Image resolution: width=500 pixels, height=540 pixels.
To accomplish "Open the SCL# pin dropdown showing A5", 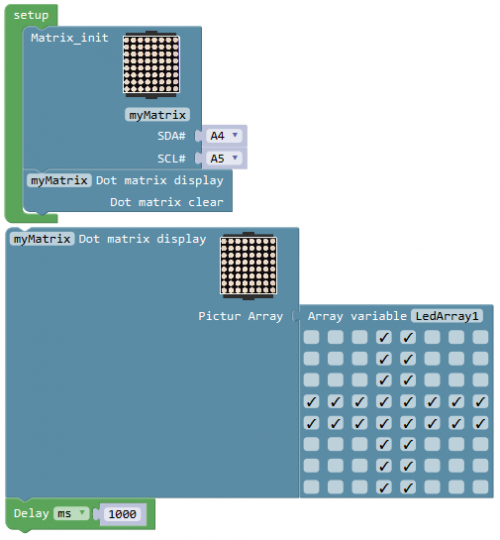I will coord(225,158).
